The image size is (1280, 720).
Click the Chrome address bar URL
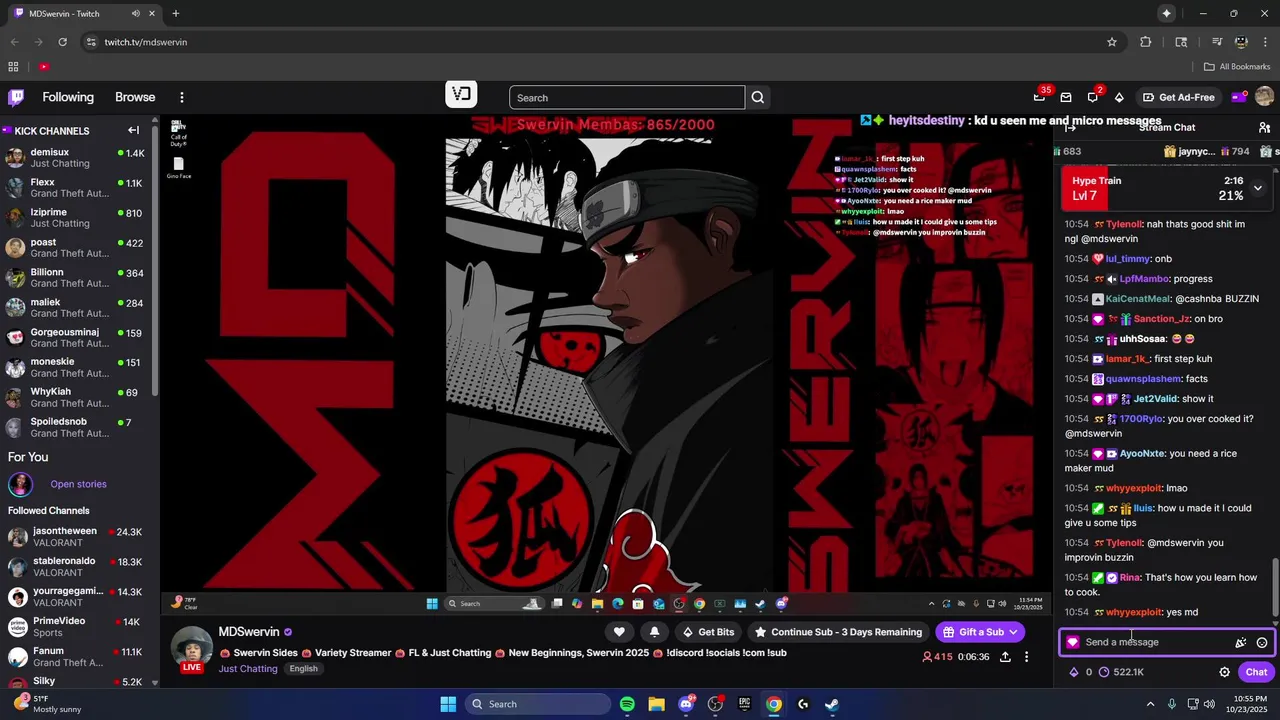pos(146,42)
